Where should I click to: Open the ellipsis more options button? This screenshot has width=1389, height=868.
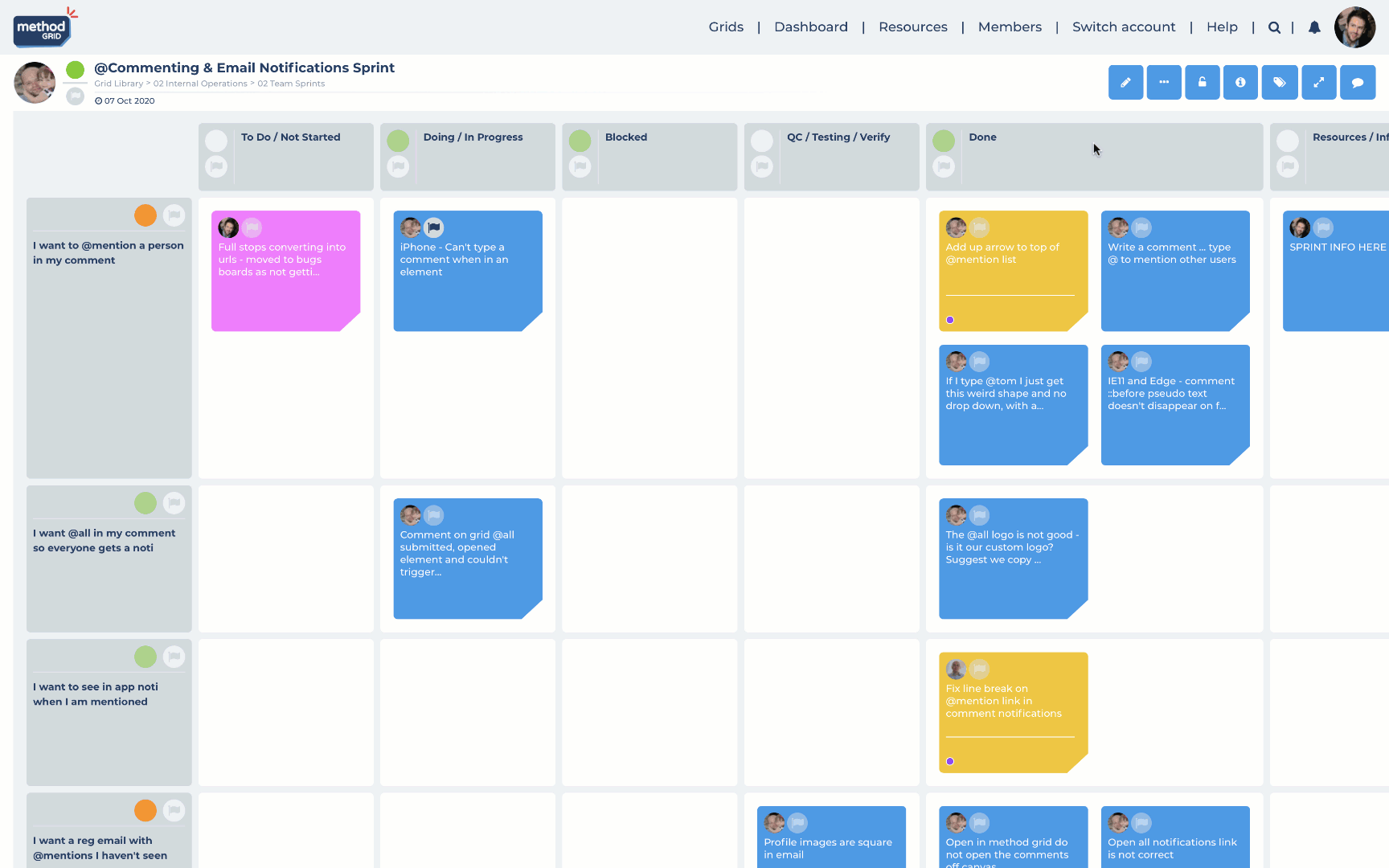(x=1164, y=82)
